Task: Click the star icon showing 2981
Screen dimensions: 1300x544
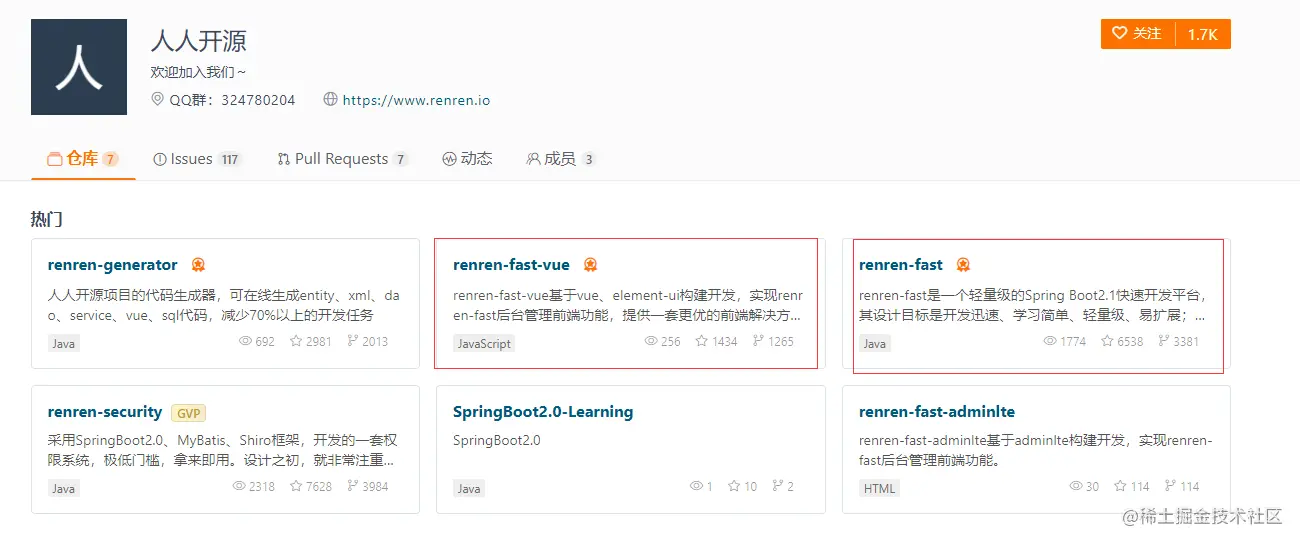Action: [x=296, y=341]
